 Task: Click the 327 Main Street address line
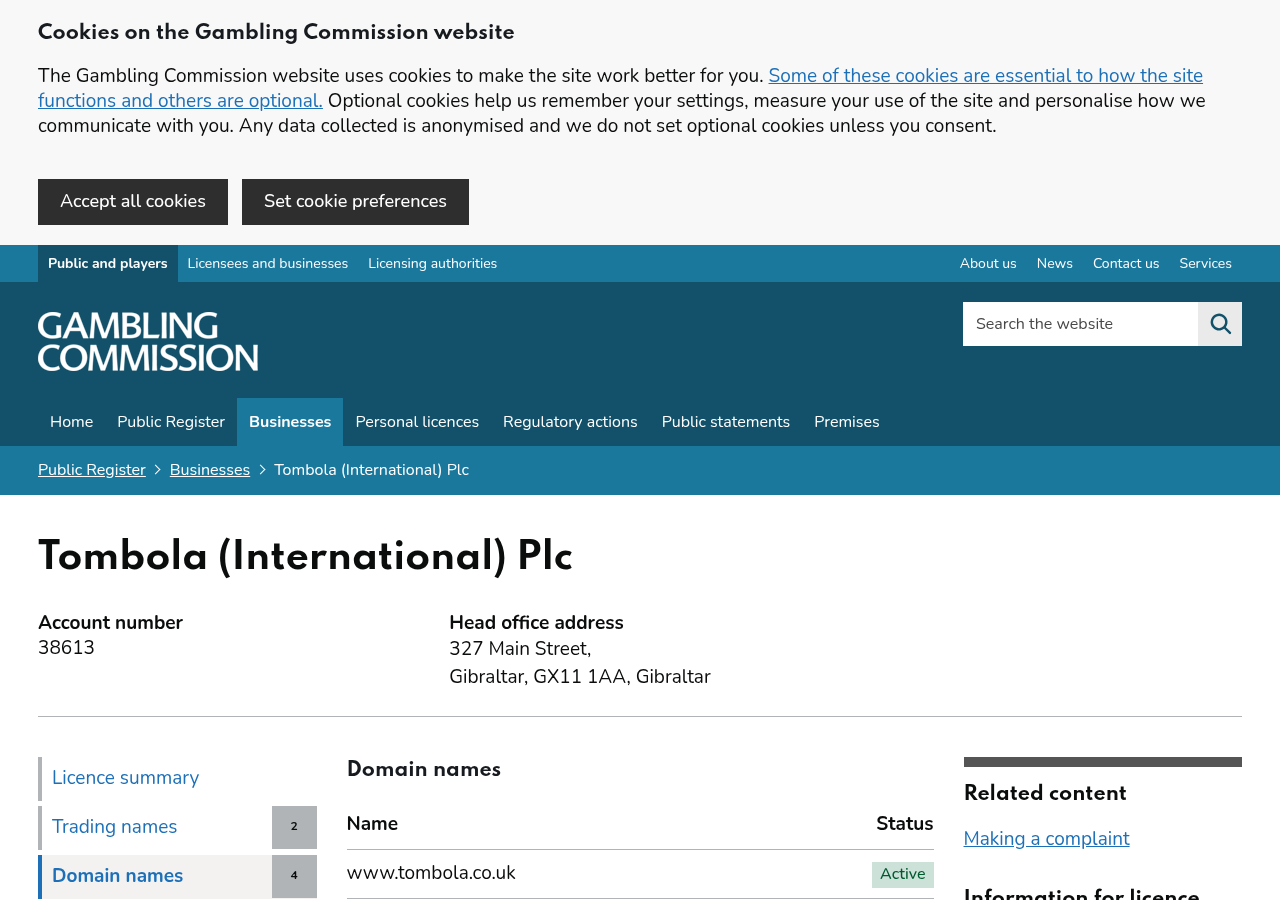click(520, 649)
